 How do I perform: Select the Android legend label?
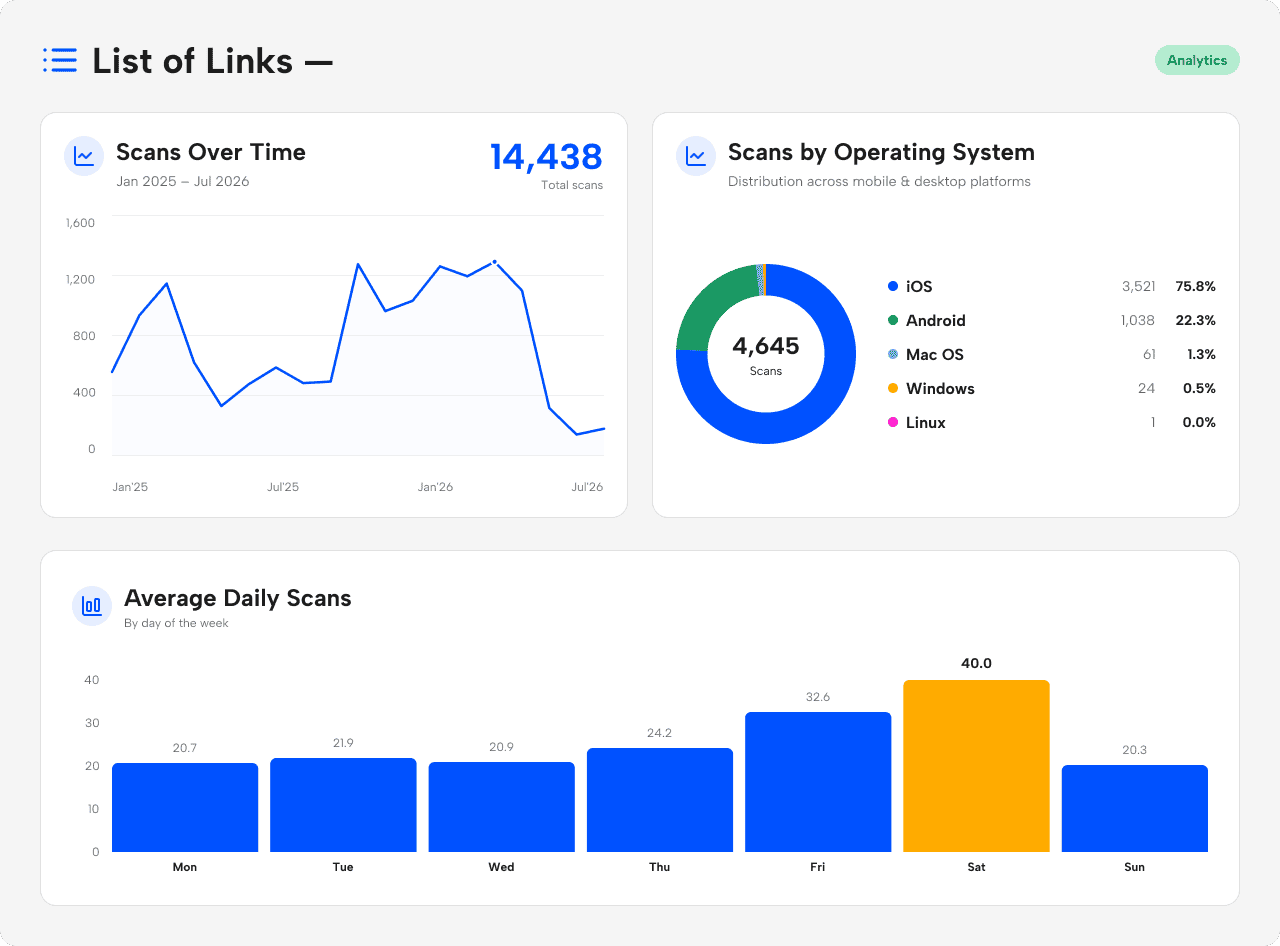936,321
